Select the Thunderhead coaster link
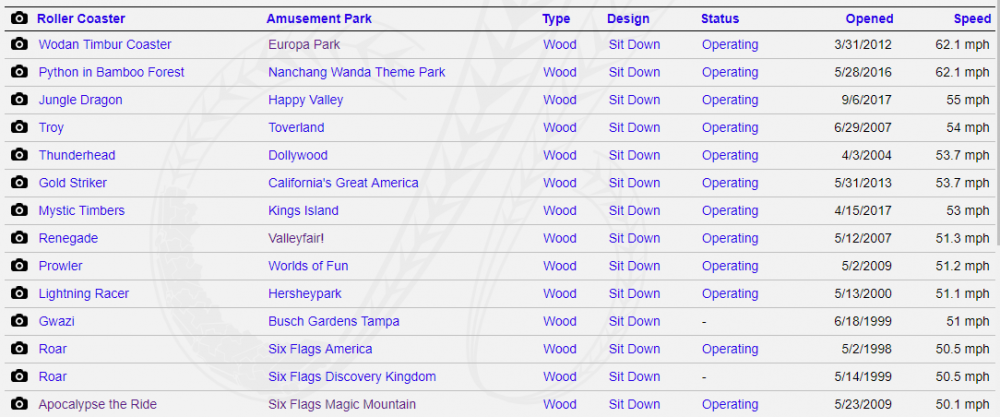The width and height of the screenshot is (1000, 417). click(x=77, y=155)
